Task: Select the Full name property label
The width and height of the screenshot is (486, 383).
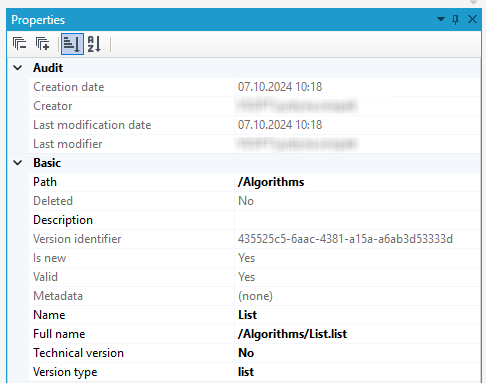Action: (x=59, y=334)
